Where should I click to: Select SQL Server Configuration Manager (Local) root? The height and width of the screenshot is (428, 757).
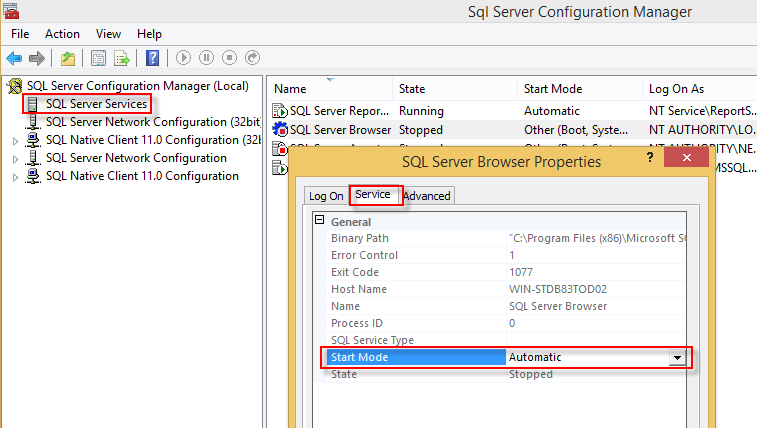[138, 86]
